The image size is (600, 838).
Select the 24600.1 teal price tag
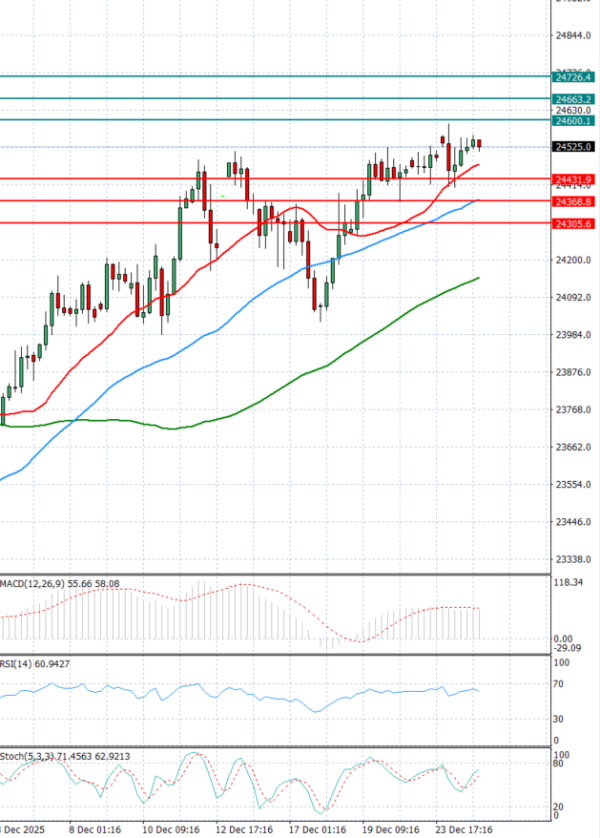[x=574, y=121]
